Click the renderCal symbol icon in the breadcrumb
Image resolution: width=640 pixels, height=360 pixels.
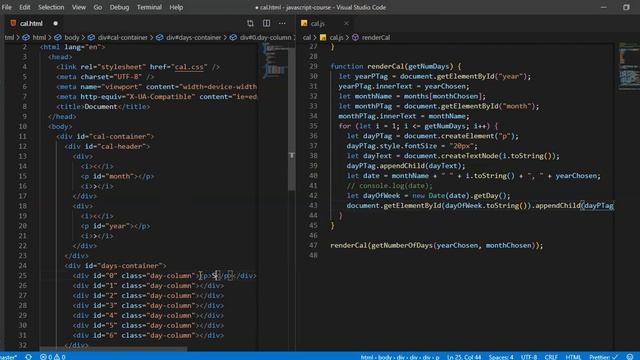pos(356,38)
